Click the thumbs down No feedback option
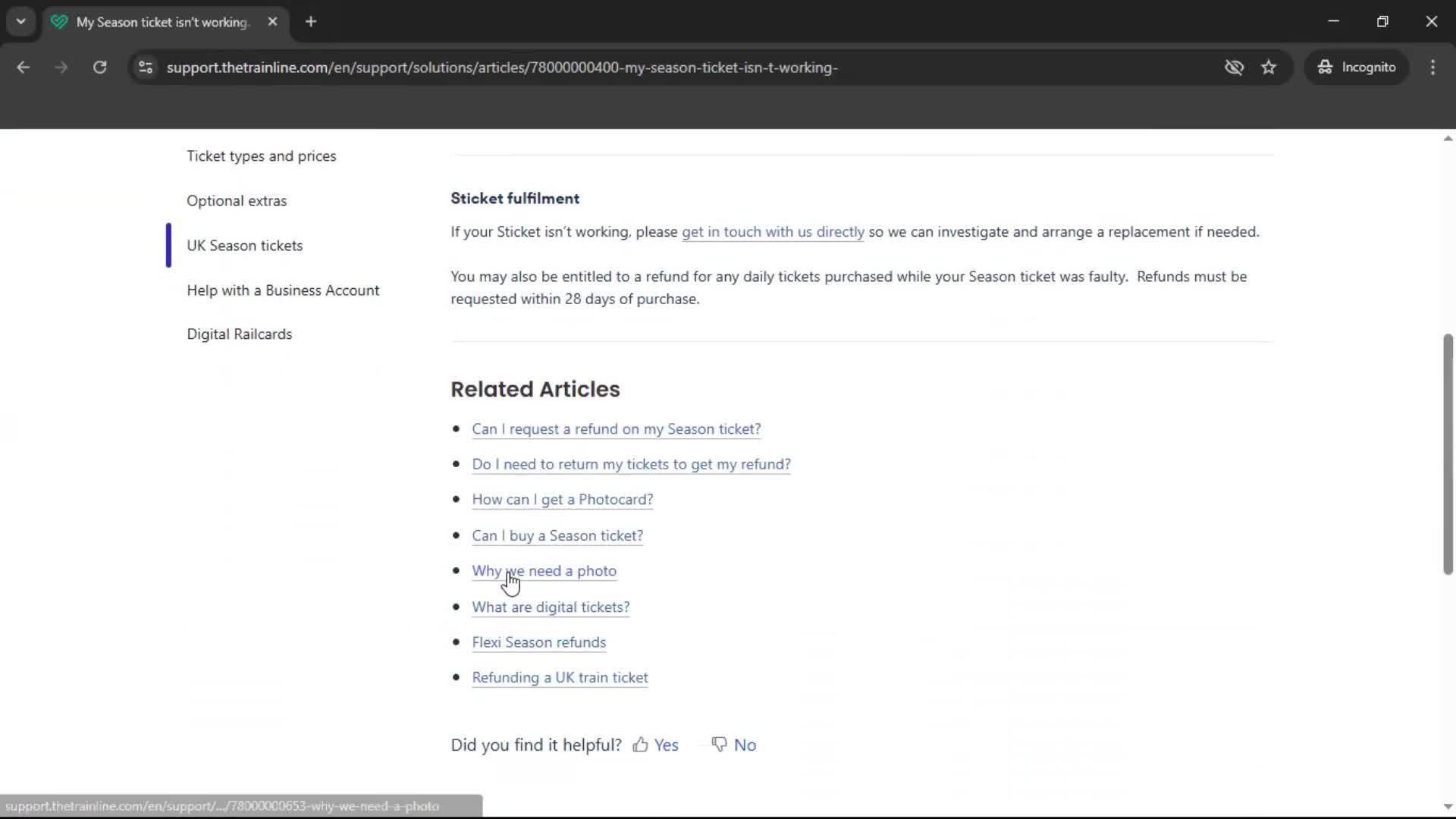1456x819 pixels. [733, 745]
